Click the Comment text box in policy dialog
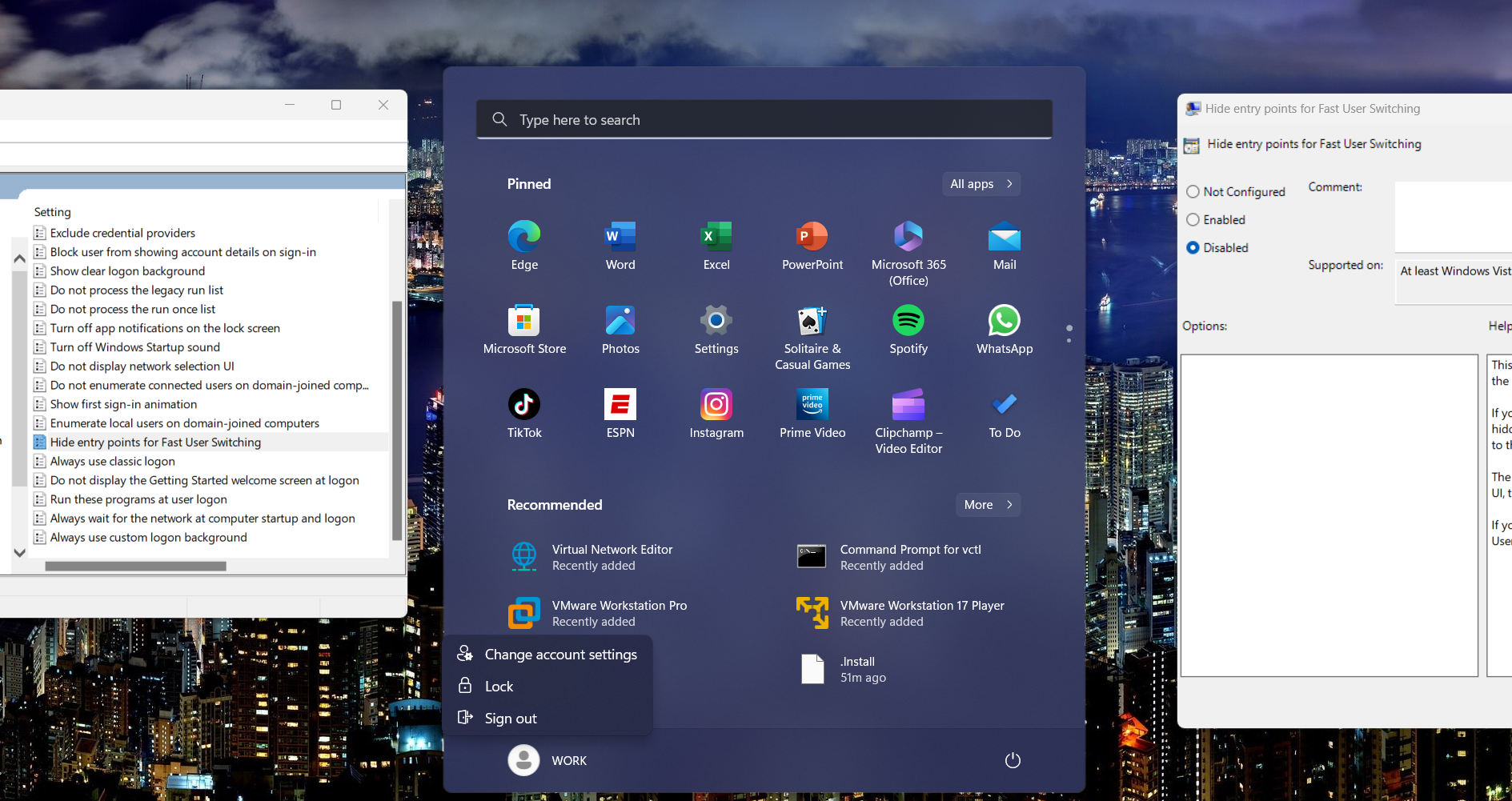Image resolution: width=1512 pixels, height=801 pixels. coord(1453,218)
